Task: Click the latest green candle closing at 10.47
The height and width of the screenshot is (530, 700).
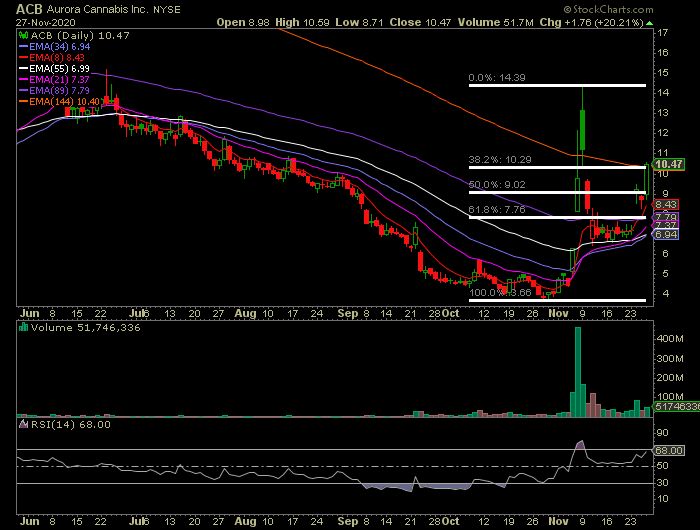Action: click(x=646, y=180)
